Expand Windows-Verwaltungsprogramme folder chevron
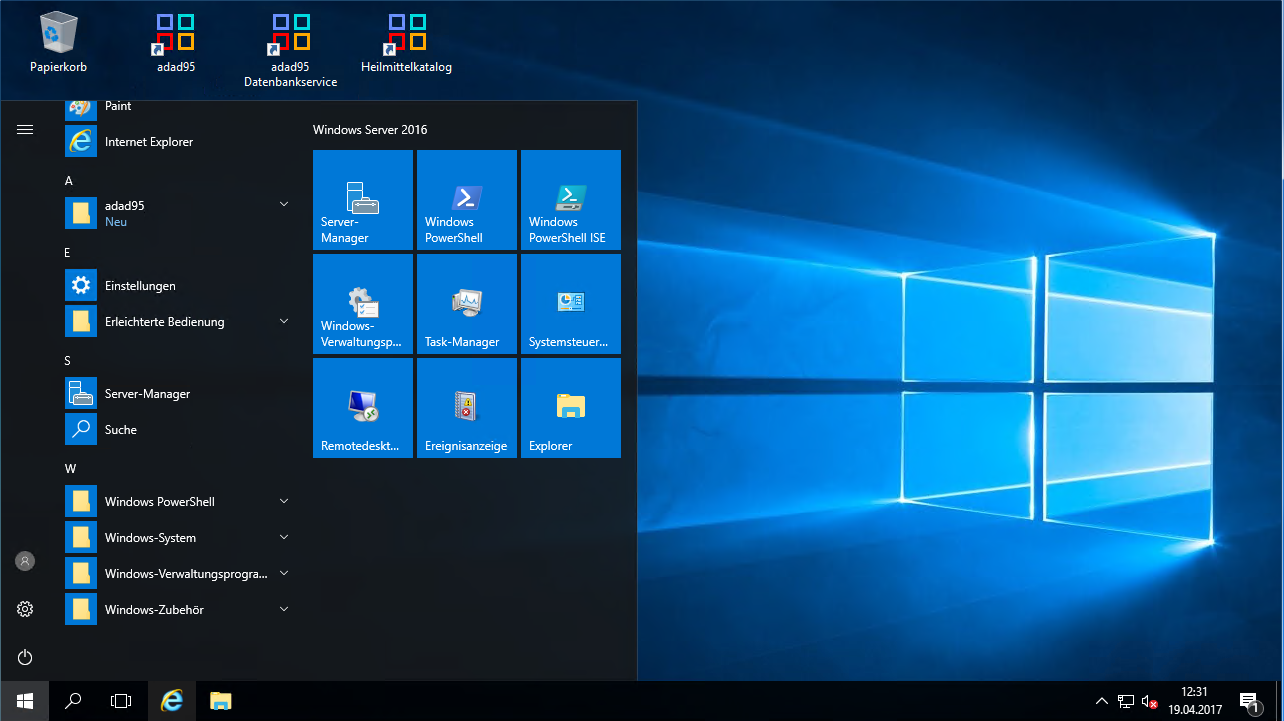This screenshot has height=721, width=1284. pyautogui.click(x=284, y=573)
